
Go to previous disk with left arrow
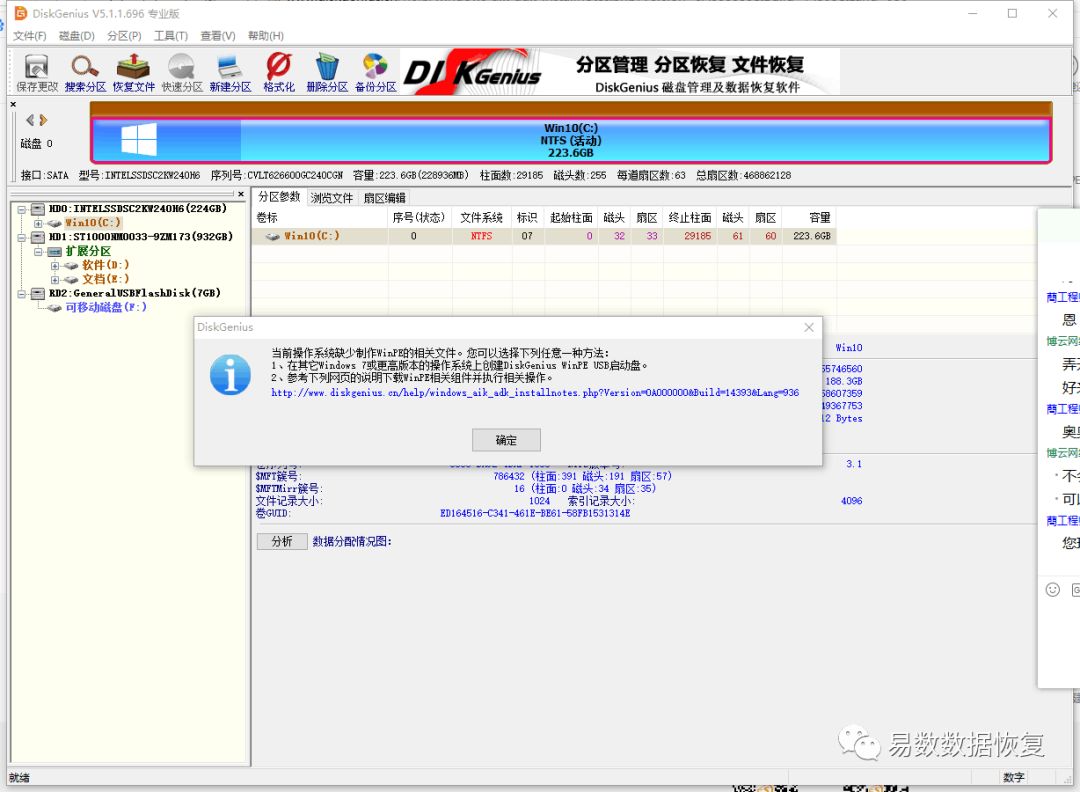[x=30, y=121]
